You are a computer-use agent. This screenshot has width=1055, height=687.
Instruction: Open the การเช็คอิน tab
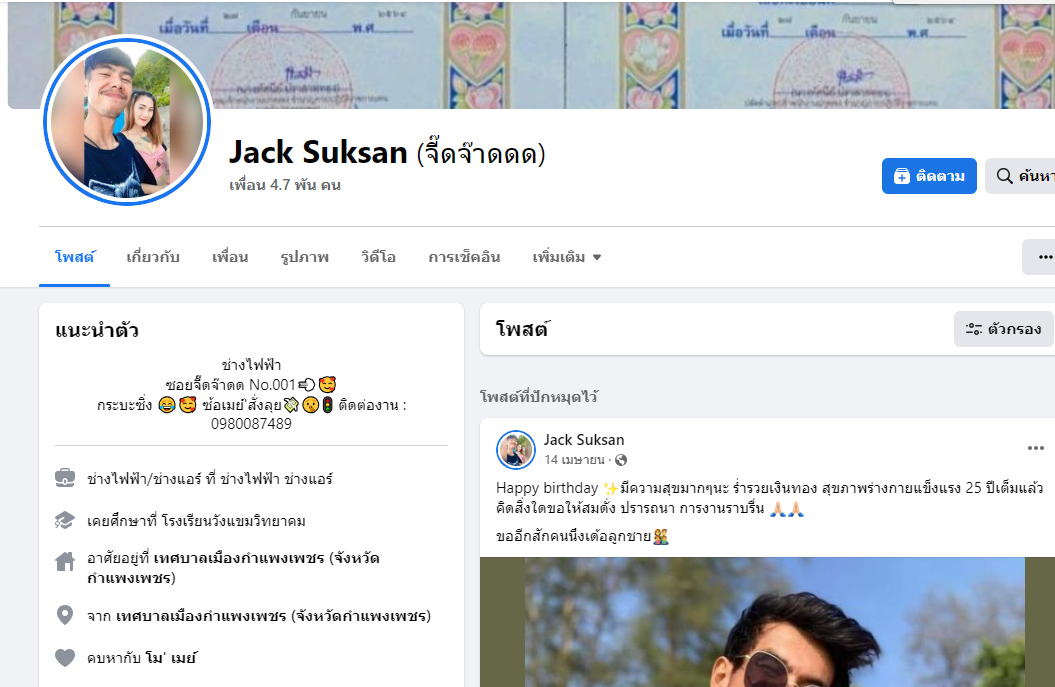pyautogui.click(x=464, y=257)
